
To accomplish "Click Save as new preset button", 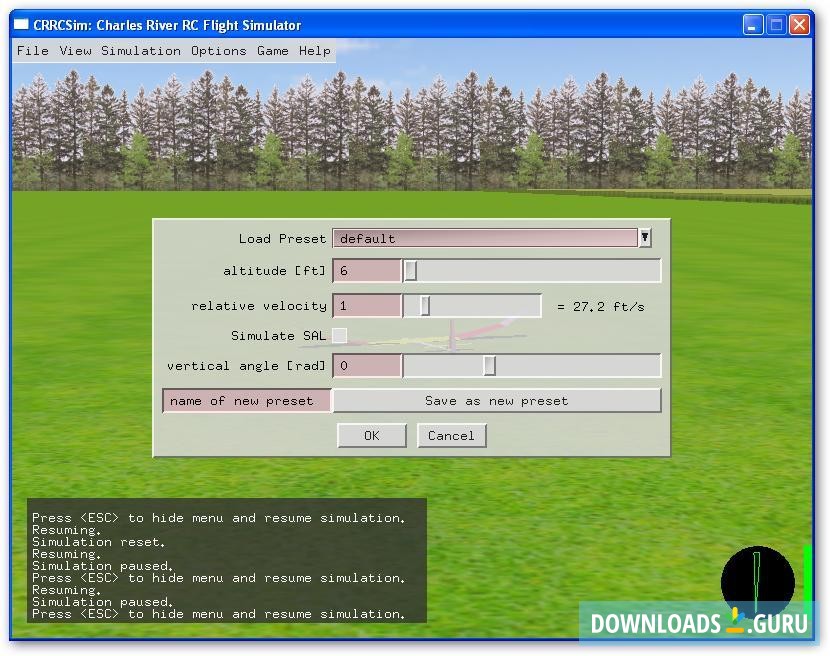I will (497, 401).
